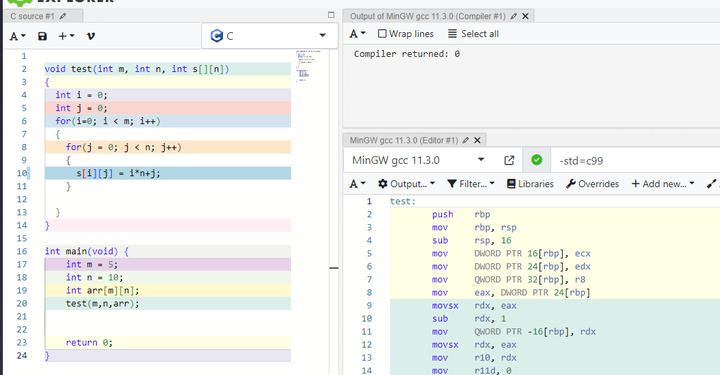Rename the compiler tab with pencil icon
The width and height of the screenshot is (720, 375).
[x=466, y=140]
